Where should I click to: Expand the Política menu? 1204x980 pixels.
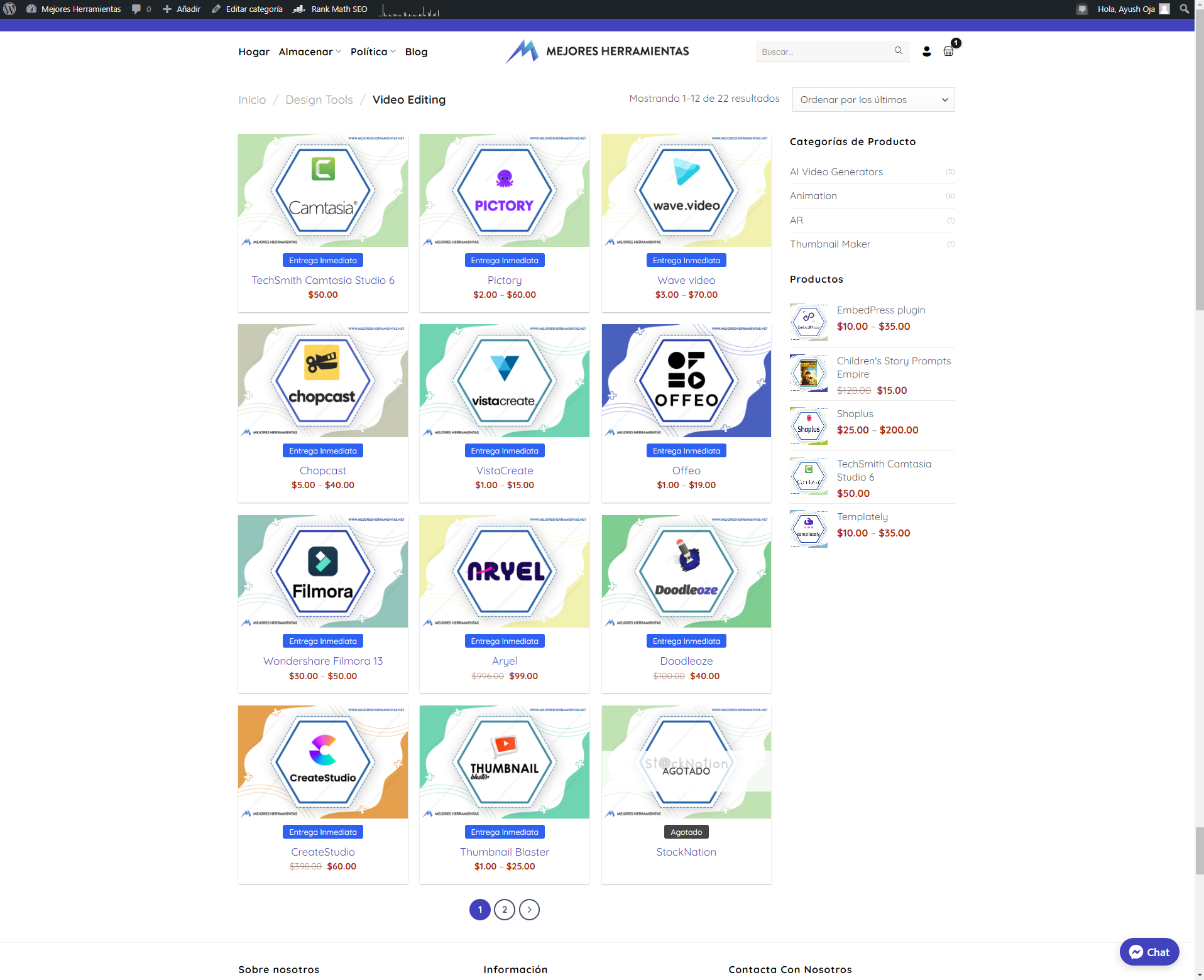pyautogui.click(x=373, y=52)
